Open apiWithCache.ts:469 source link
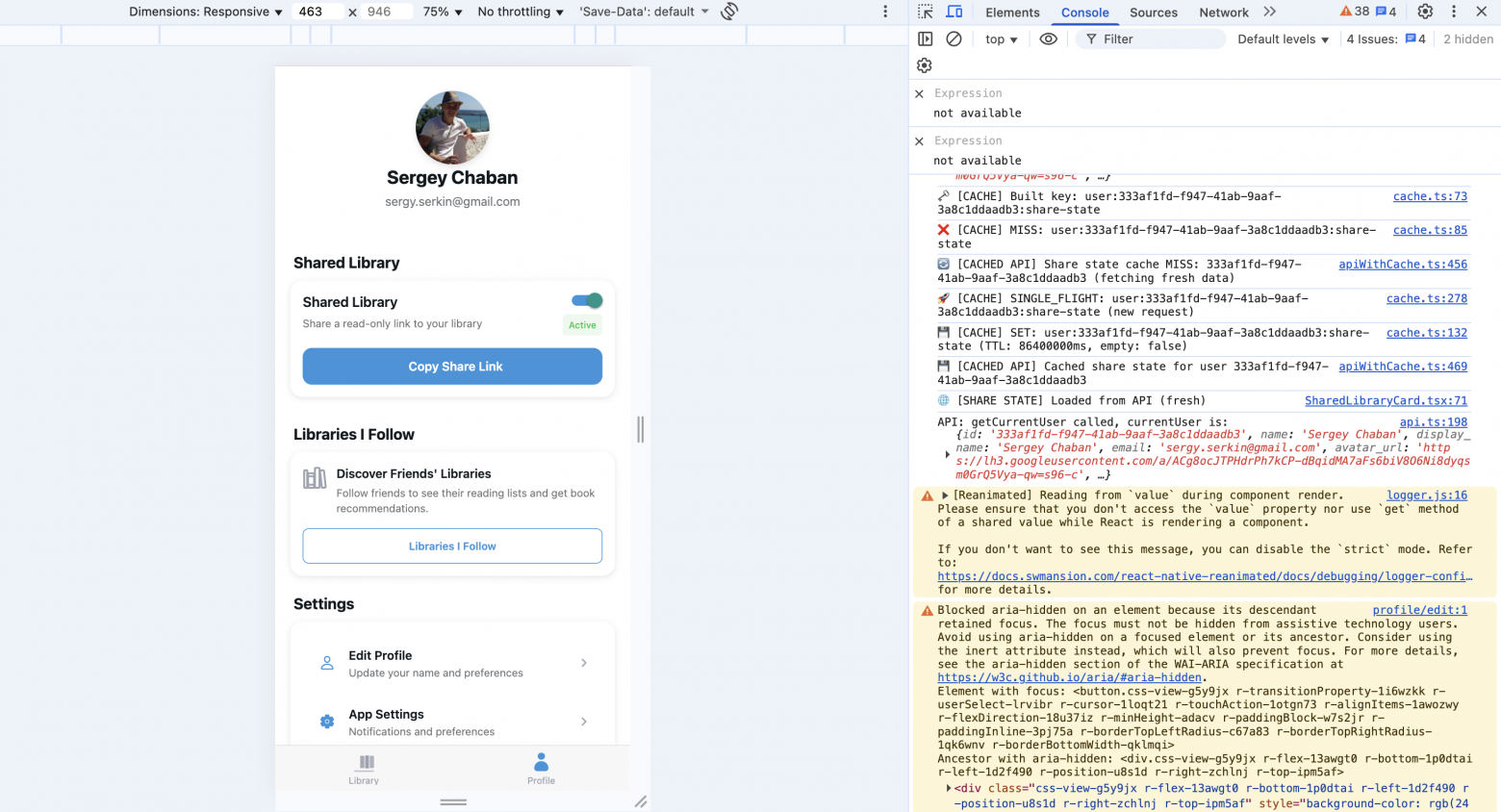 click(x=1403, y=367)
